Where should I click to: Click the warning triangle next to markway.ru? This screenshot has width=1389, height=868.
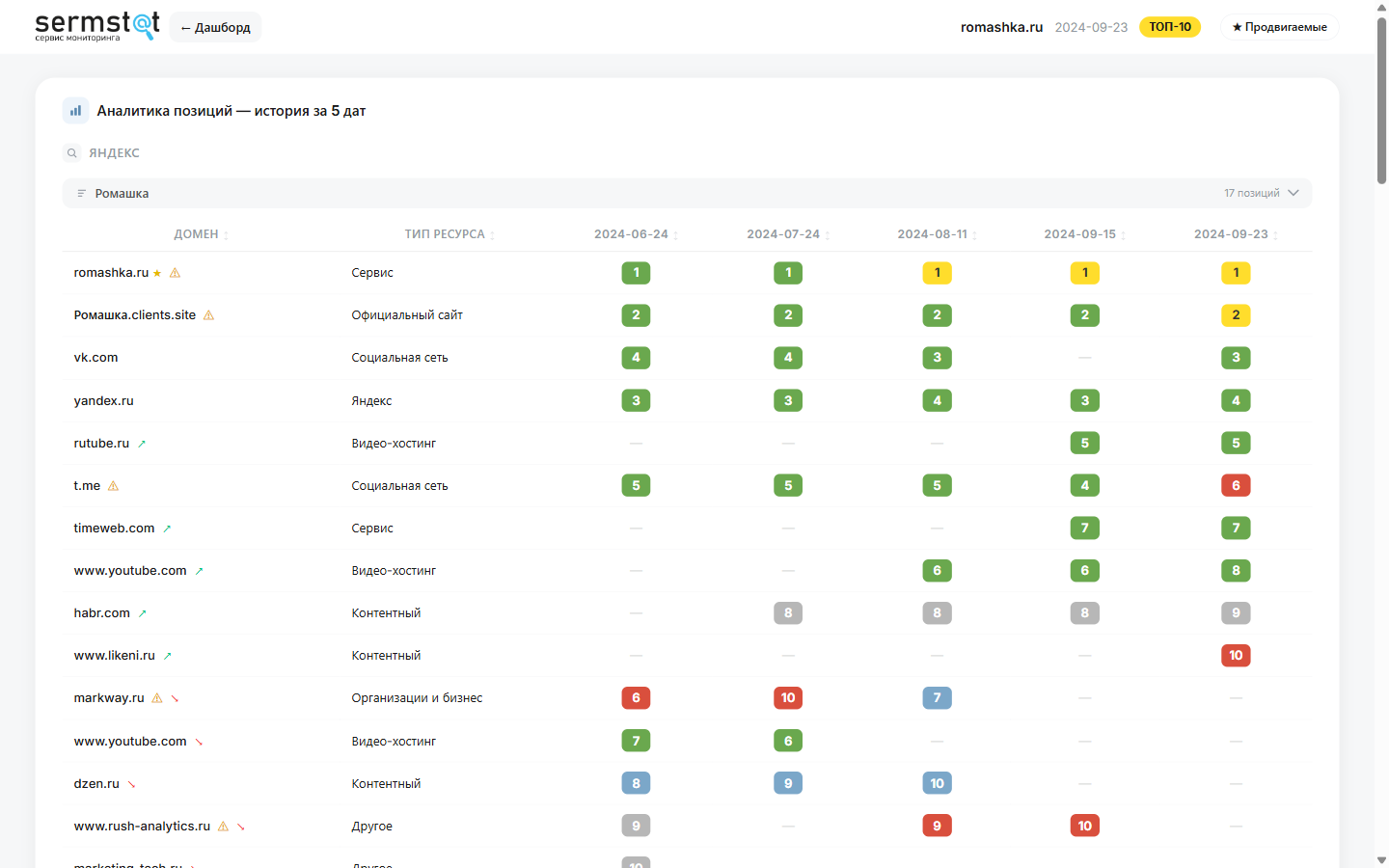[x=157, y=698]
